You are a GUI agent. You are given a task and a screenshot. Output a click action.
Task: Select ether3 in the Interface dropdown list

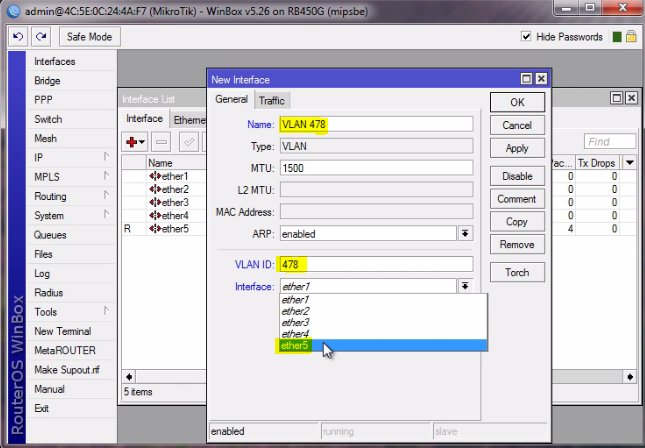383,323
